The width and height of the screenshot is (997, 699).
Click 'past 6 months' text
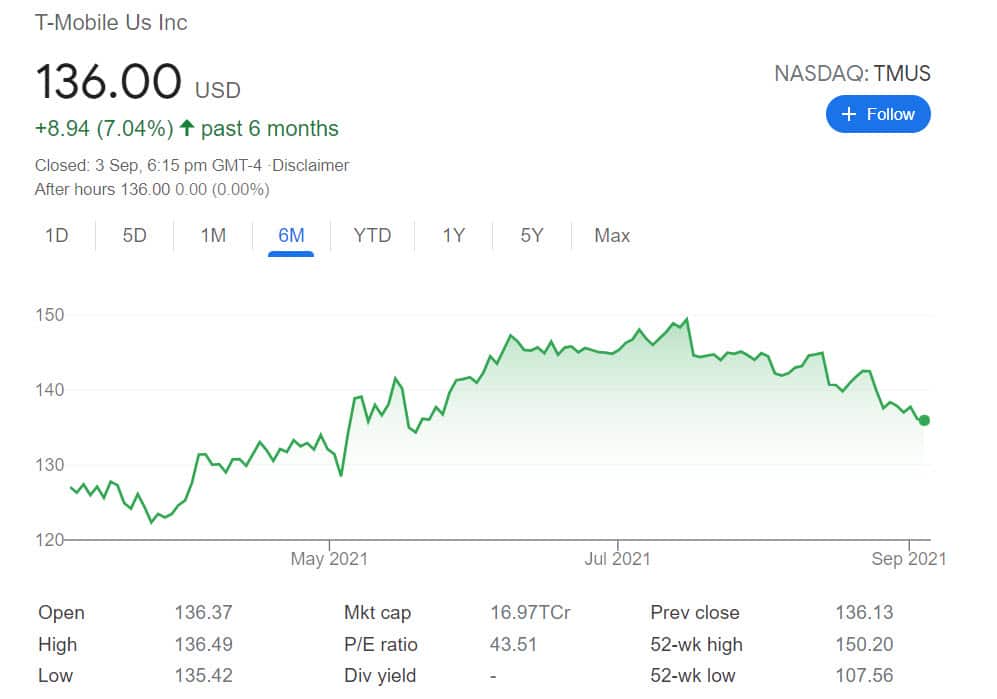click(x=270, y=128)
